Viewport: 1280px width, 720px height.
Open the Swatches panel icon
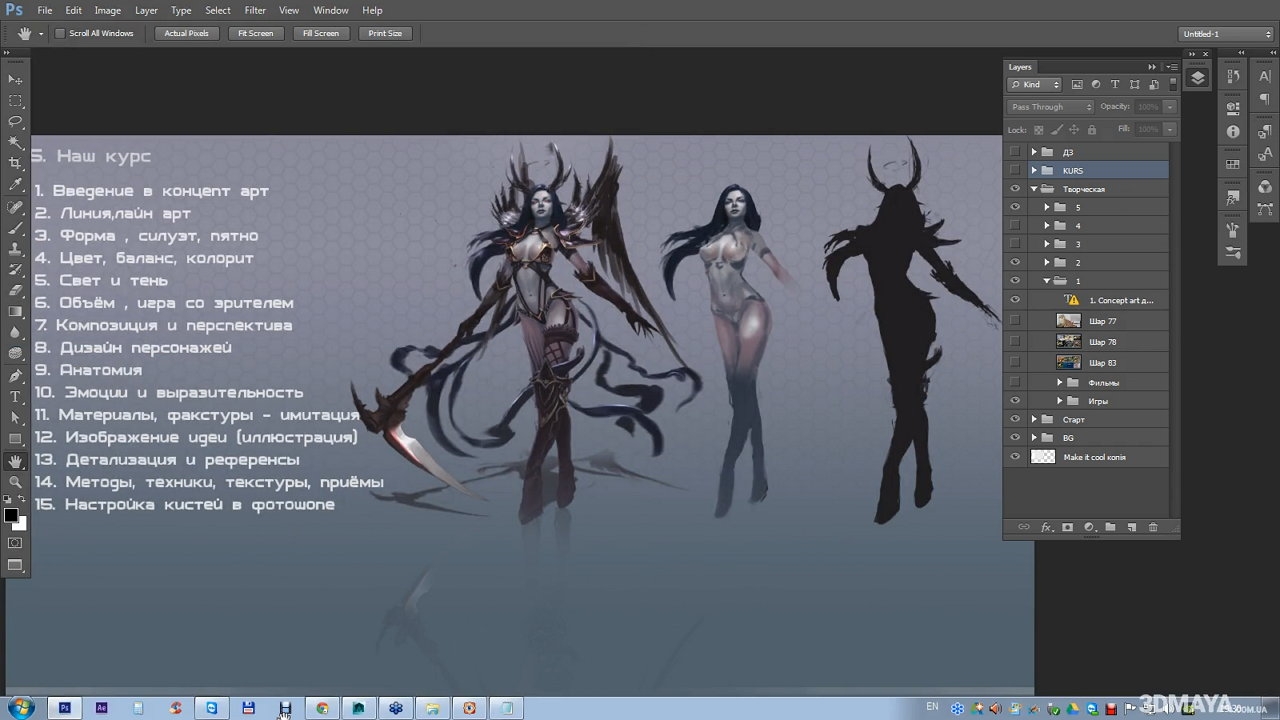(x=1233, y=164)
